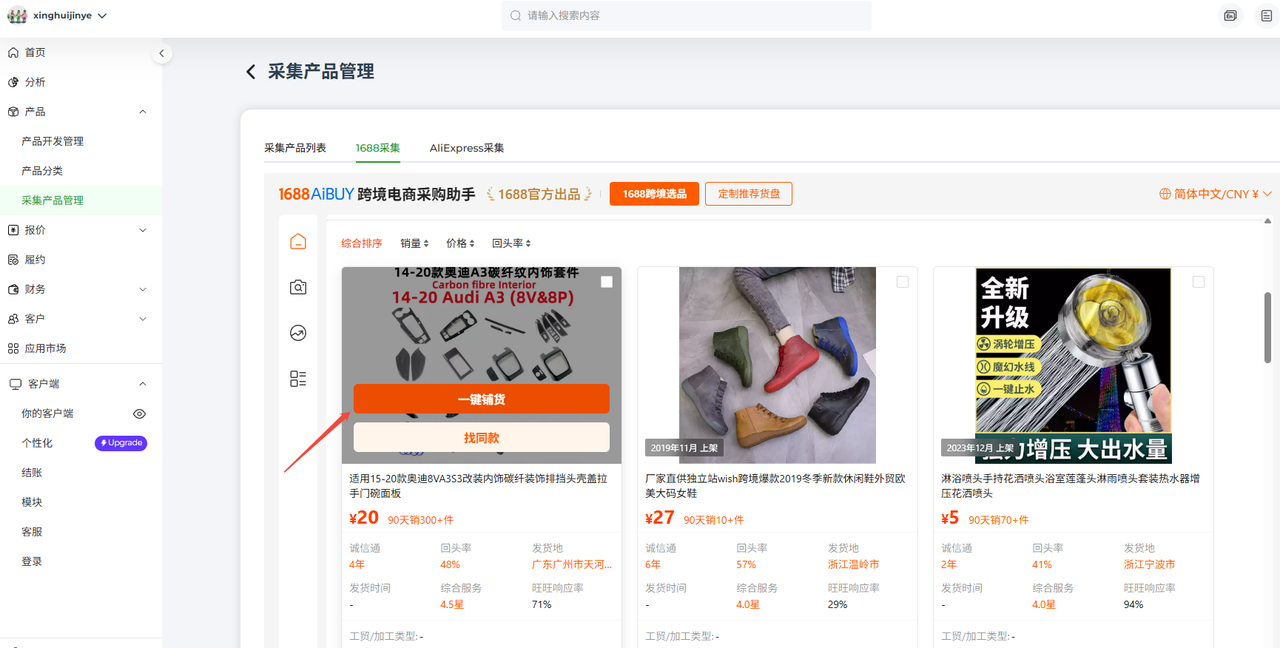
Task: Open the 简体中文/CNY language dropdown
Action: click(x=1216, y=194)
